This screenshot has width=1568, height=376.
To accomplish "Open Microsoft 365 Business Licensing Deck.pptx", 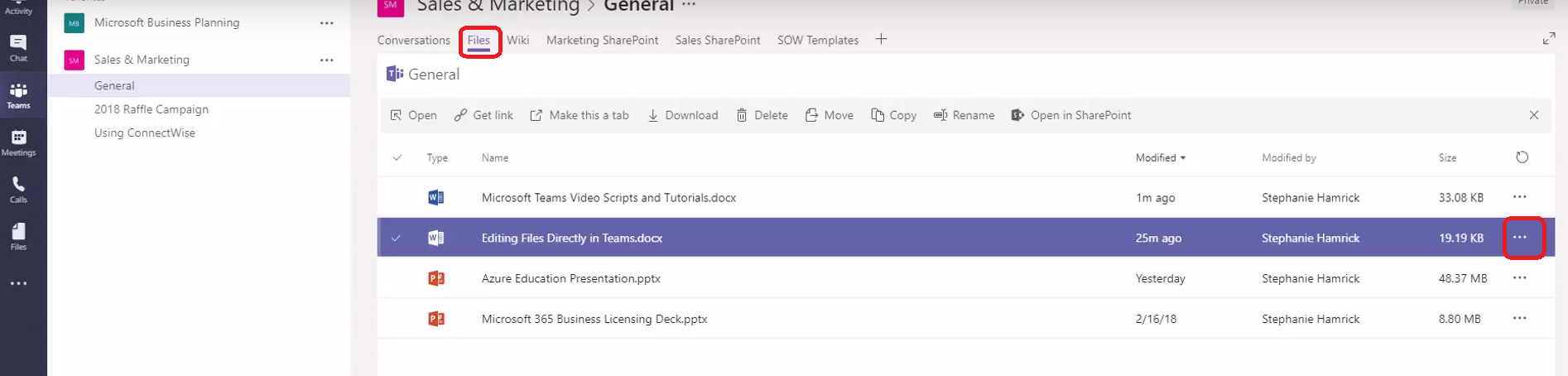I will 594,319.
